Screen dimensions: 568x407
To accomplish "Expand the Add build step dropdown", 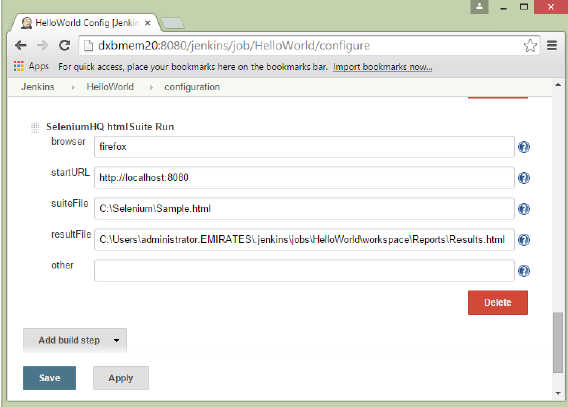I will [75, 340].
